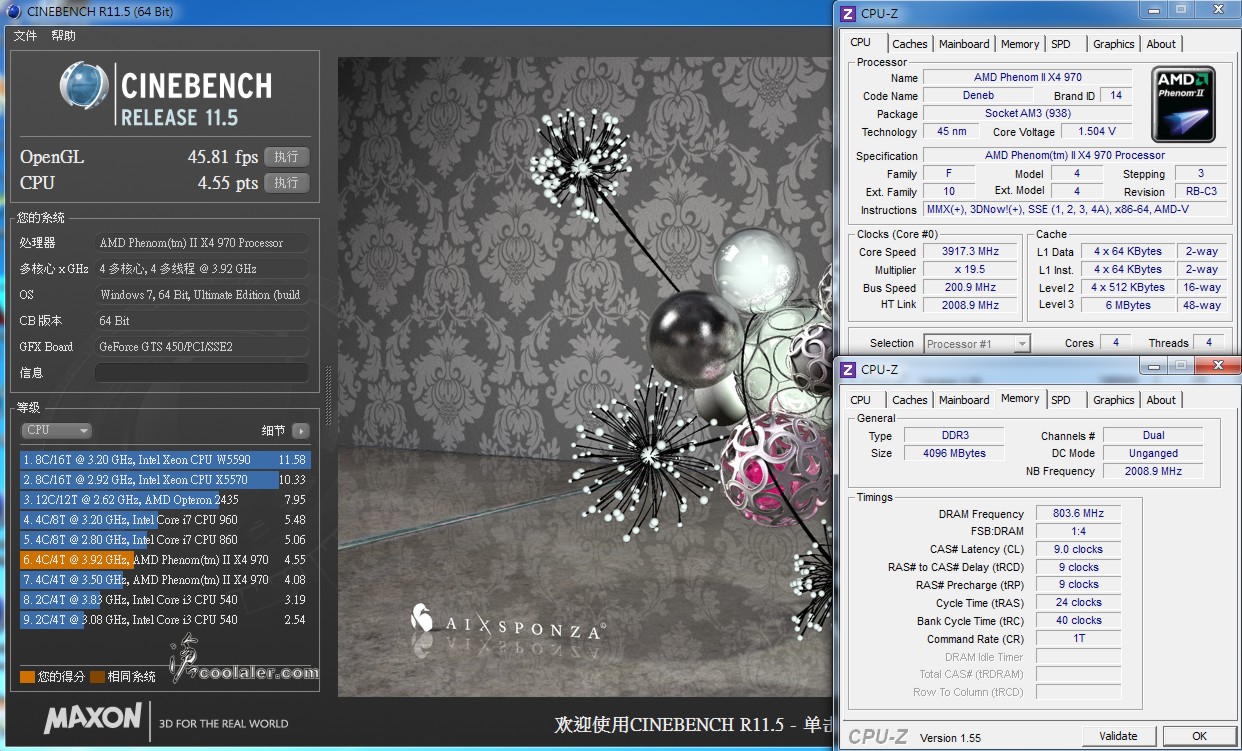
Task: Click the Validate button in CPU-Z
Action: tap(1118, 736)
